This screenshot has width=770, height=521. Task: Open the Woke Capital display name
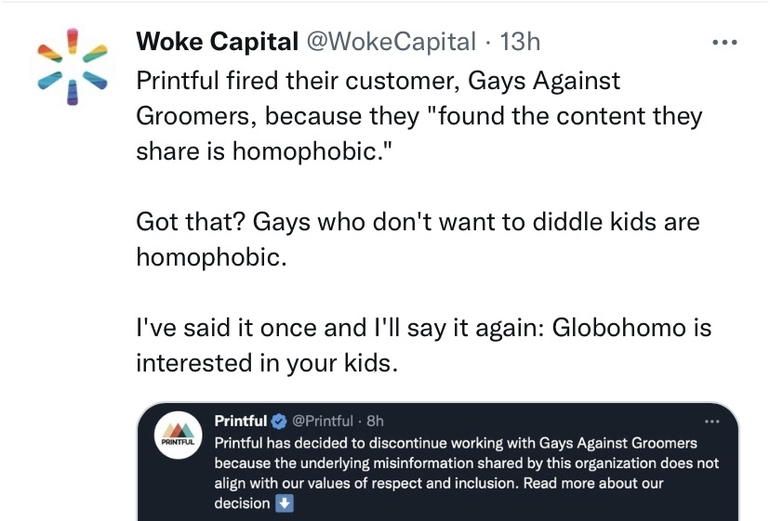[217, 41]
